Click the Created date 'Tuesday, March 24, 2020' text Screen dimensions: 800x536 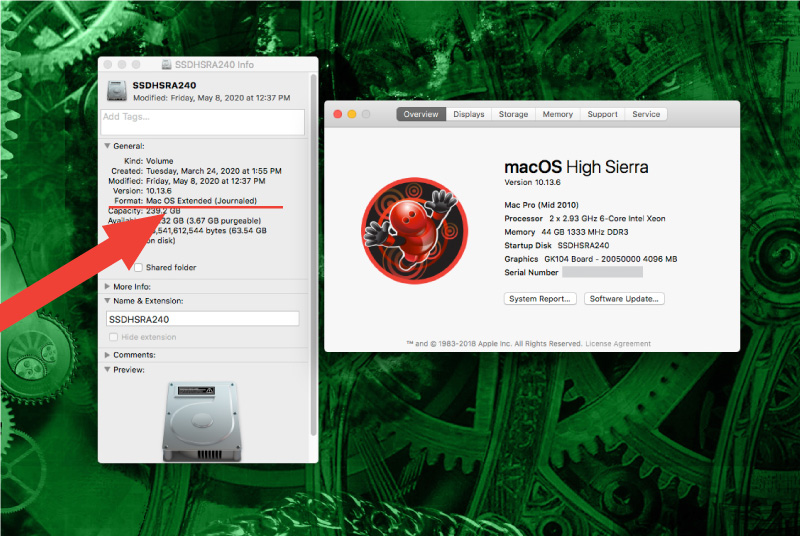tap(214, 171)
